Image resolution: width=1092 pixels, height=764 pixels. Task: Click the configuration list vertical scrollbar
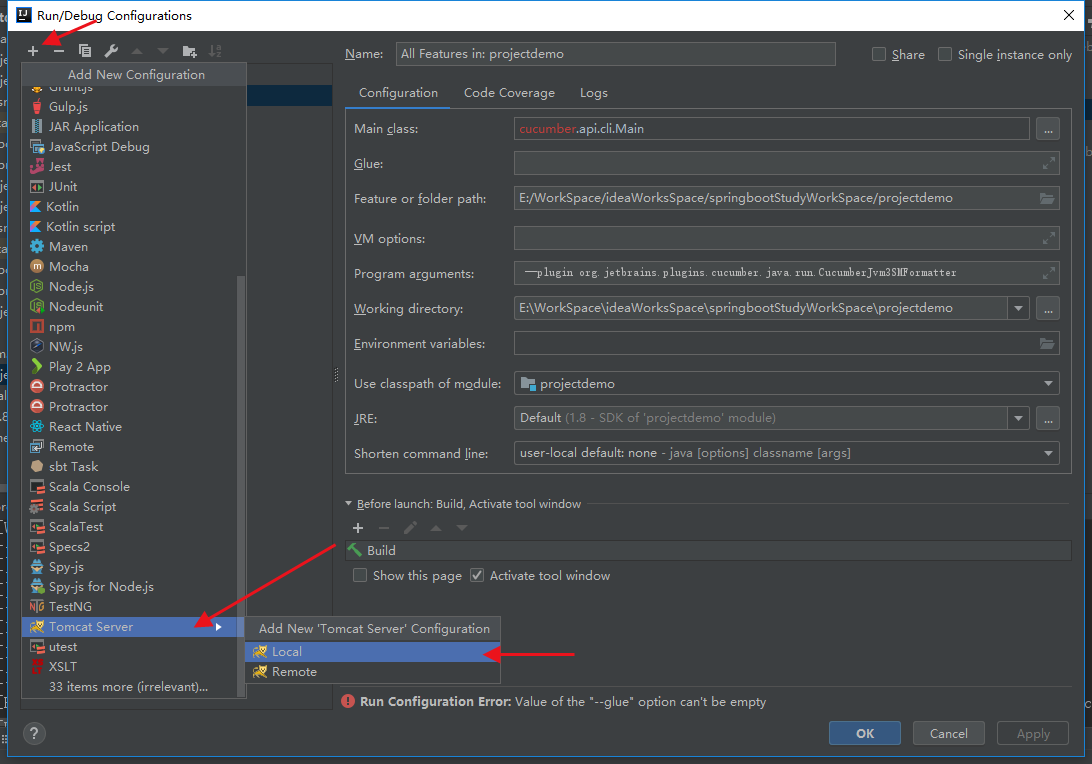coord(242,485)
